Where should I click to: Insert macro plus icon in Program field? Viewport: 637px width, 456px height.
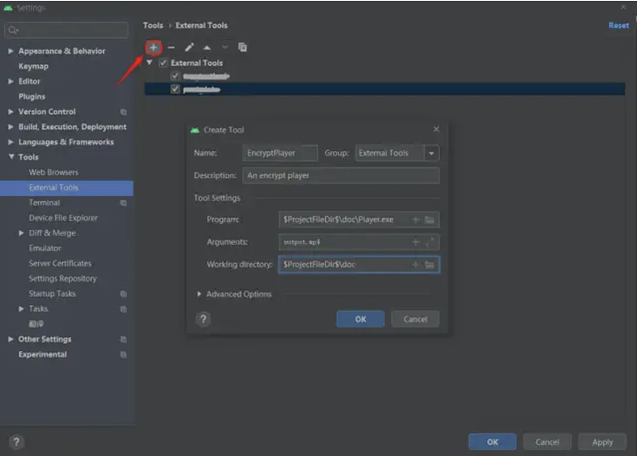(x=416, y=220)
